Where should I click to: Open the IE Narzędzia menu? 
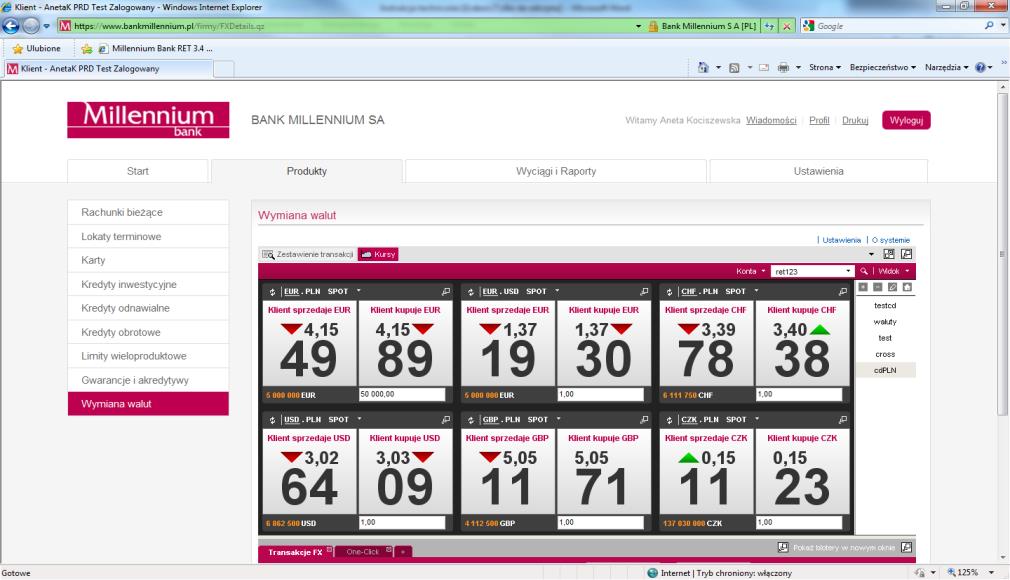(946, 67)
